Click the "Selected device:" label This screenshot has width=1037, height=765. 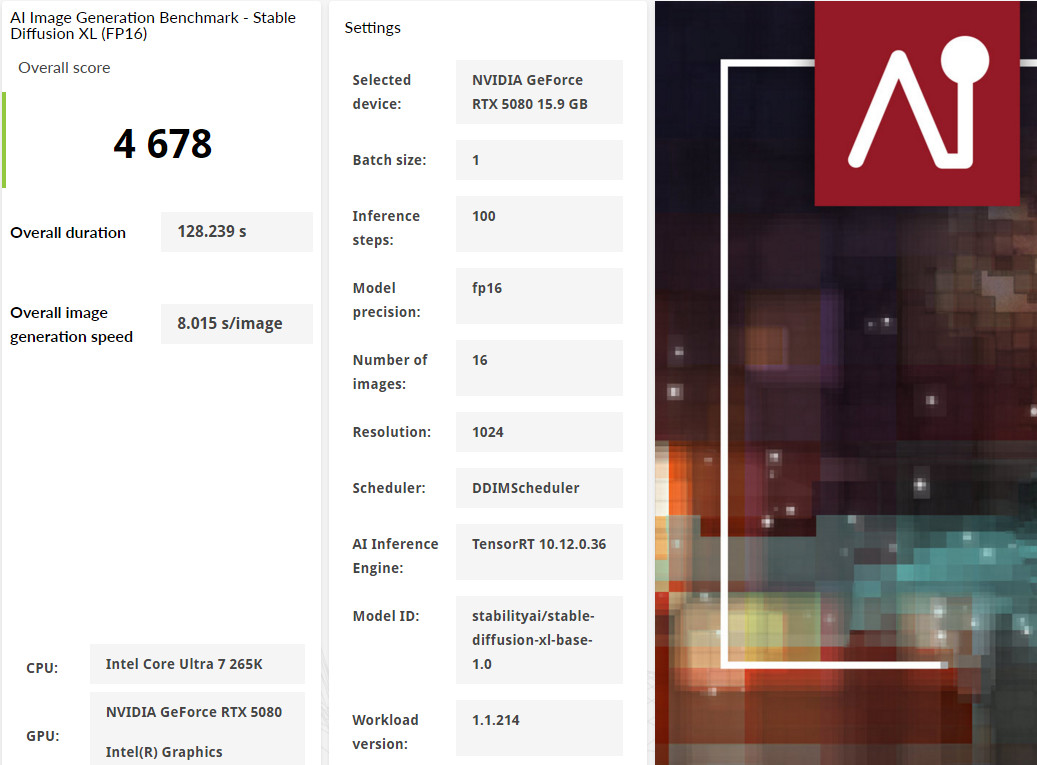[382, 92]
